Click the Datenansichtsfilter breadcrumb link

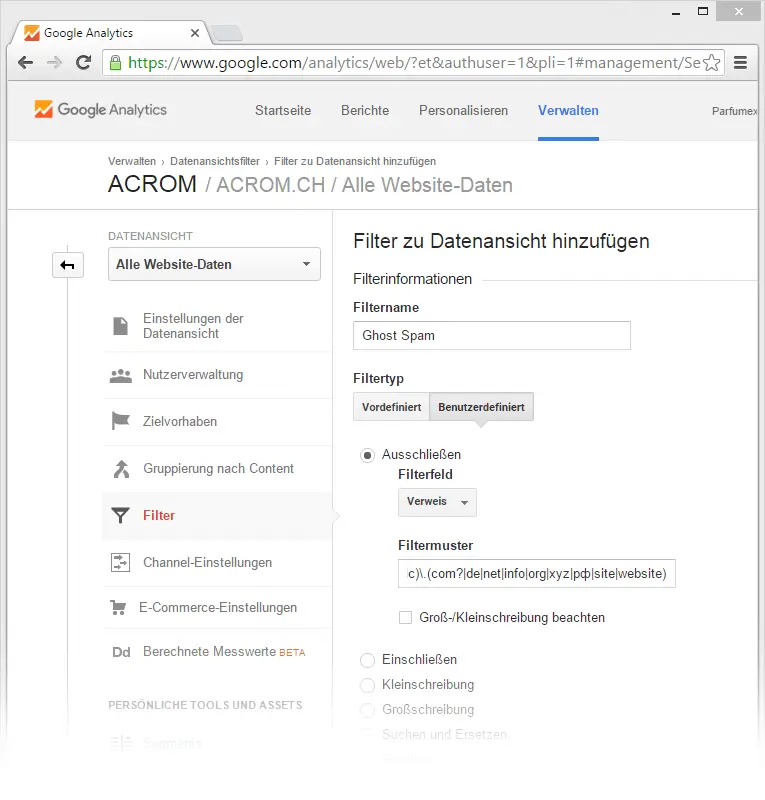215,161
